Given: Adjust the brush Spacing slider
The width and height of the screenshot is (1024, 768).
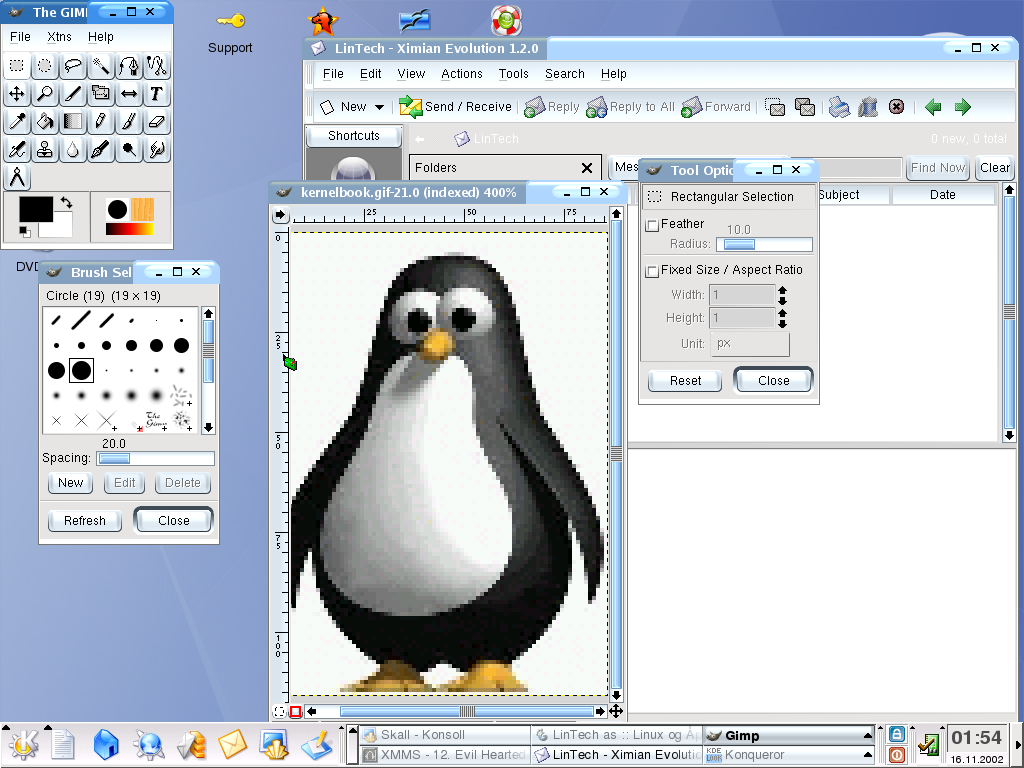Looking at the screenshot, I should click(155, 458).
